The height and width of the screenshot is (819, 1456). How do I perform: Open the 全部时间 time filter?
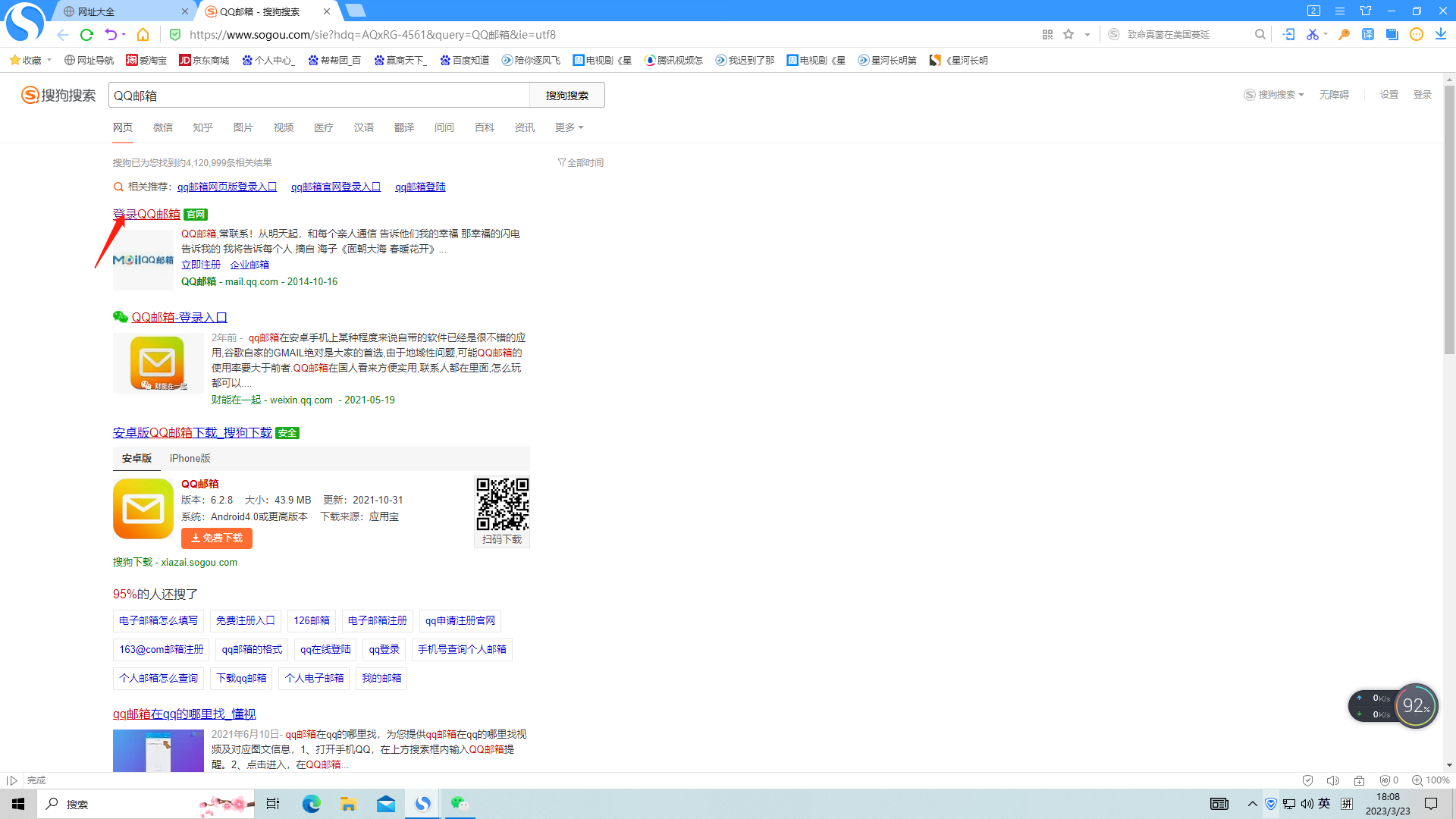(x=580, y=162)
